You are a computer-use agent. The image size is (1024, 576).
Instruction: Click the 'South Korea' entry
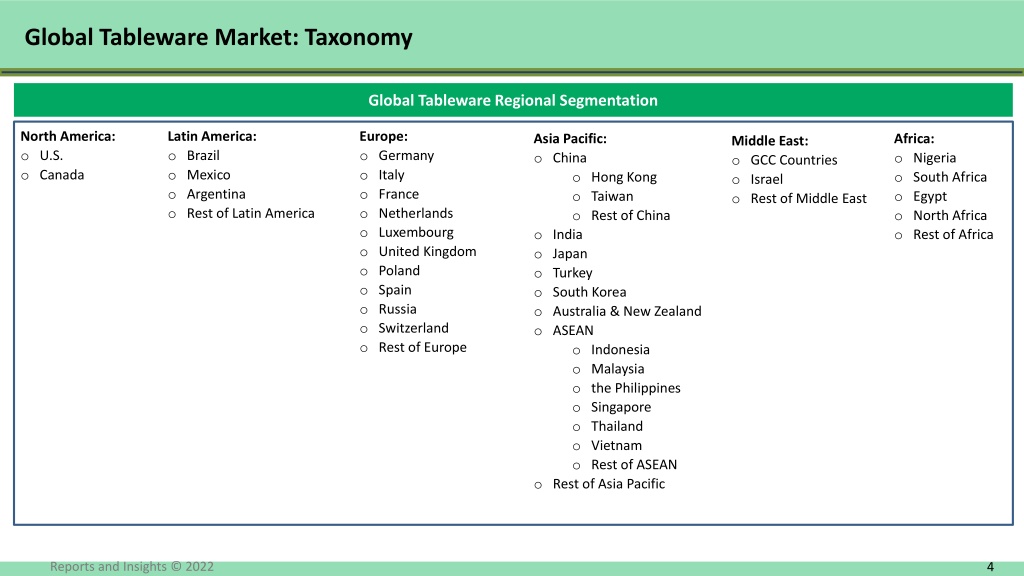(x=589, y=292)
